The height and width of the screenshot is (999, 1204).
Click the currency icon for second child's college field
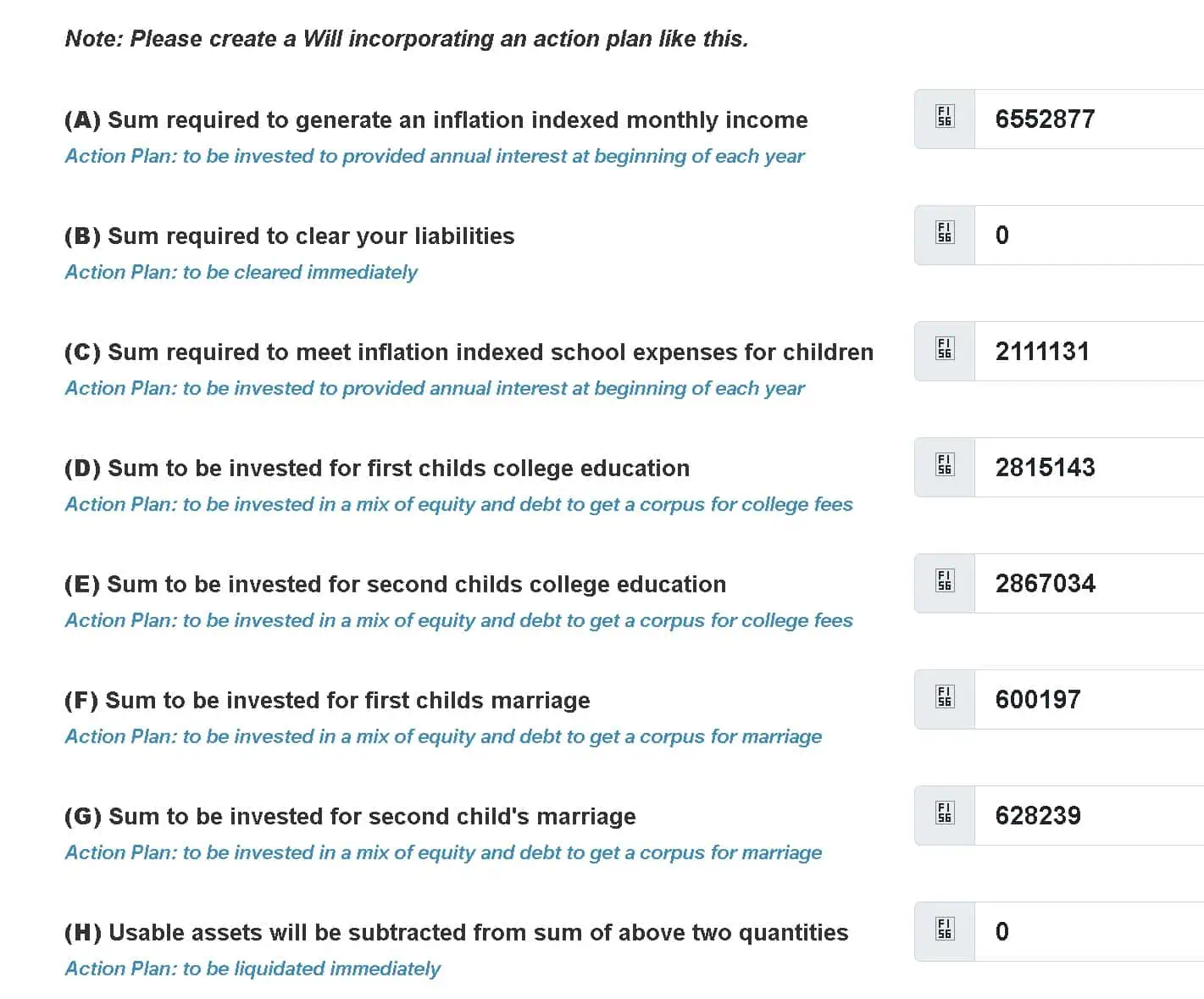(x=943, y=582)
